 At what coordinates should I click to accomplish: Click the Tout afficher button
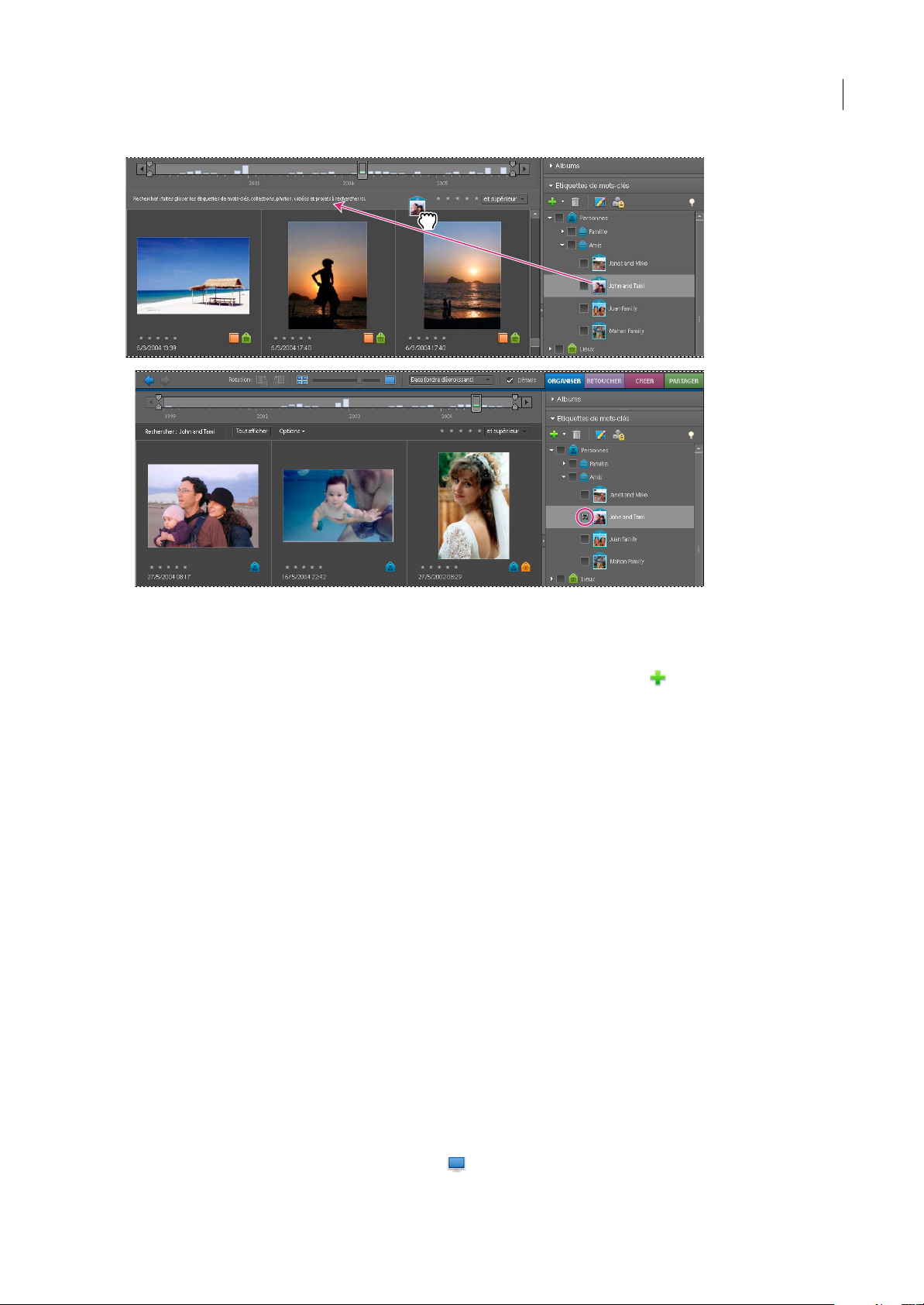point(252,431)
